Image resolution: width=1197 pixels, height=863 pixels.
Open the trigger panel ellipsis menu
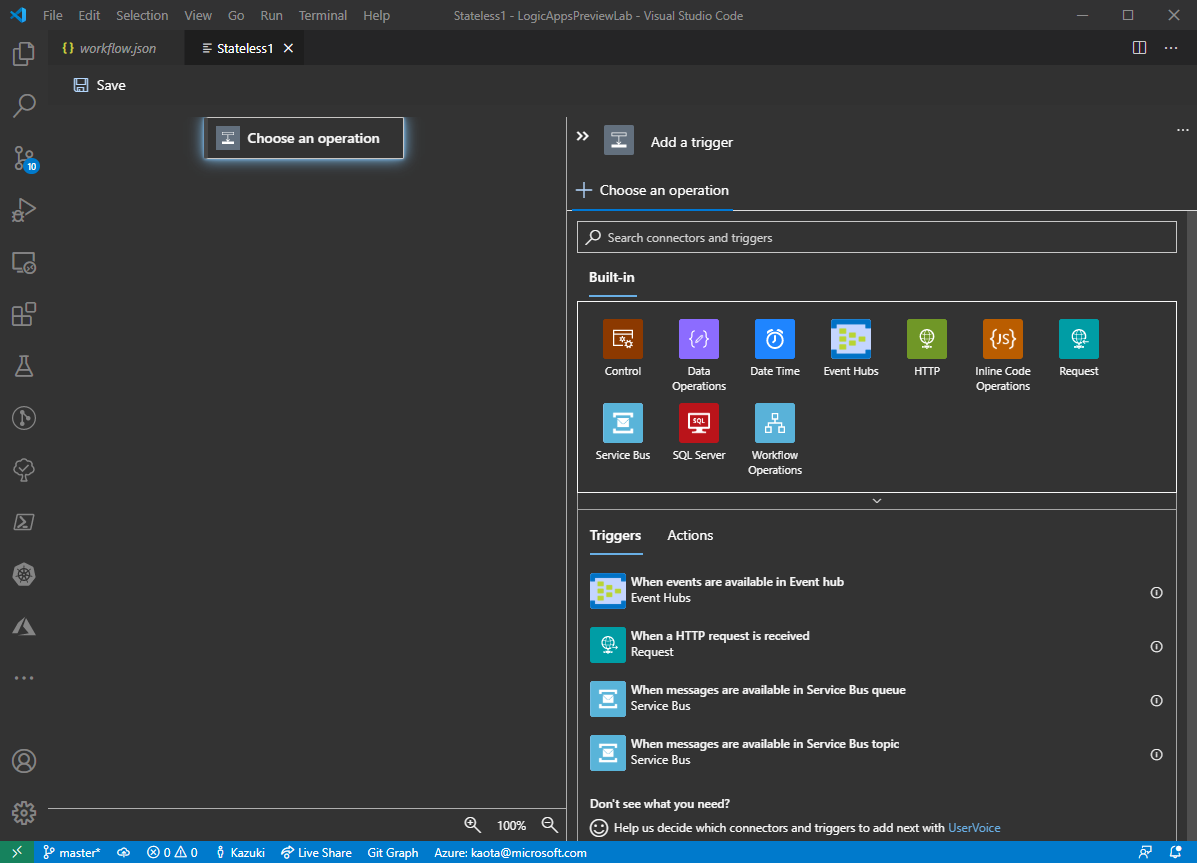pos(1182,130)
